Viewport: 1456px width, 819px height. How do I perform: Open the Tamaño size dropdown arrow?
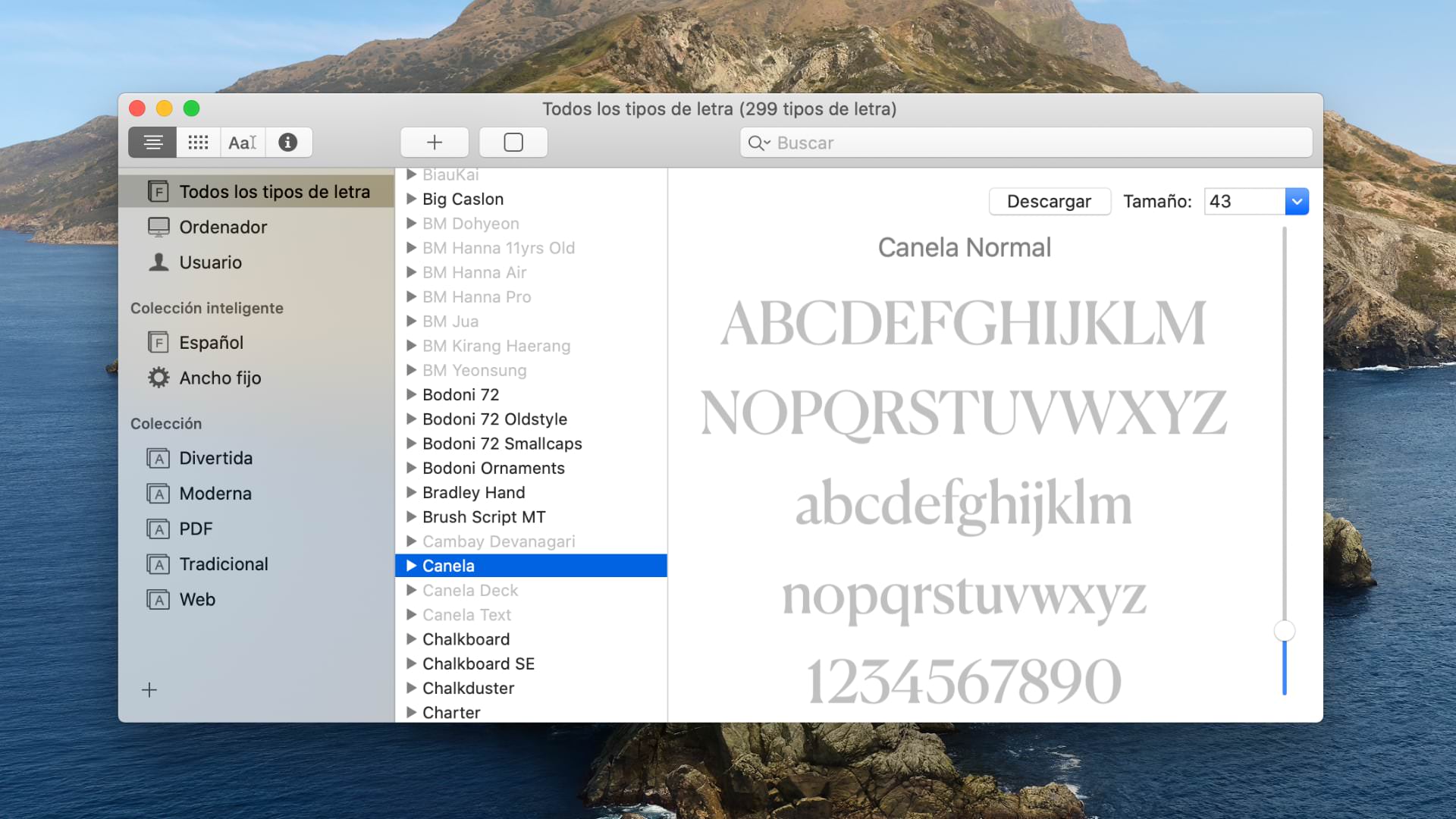point(1297,201)
